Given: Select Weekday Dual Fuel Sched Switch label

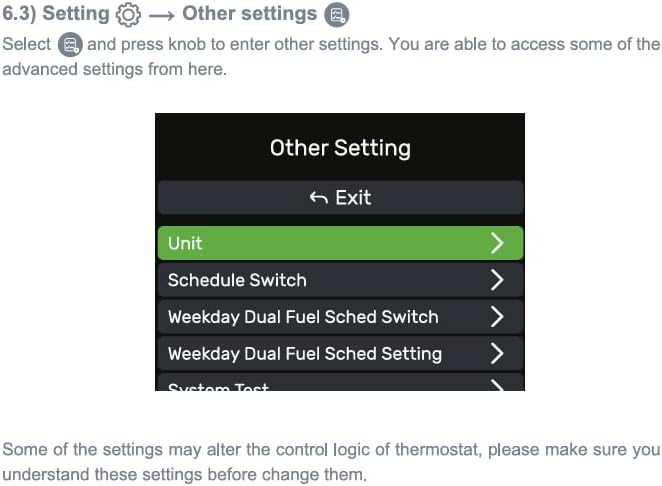Looking at the screenshot, I should click(303, 317).
